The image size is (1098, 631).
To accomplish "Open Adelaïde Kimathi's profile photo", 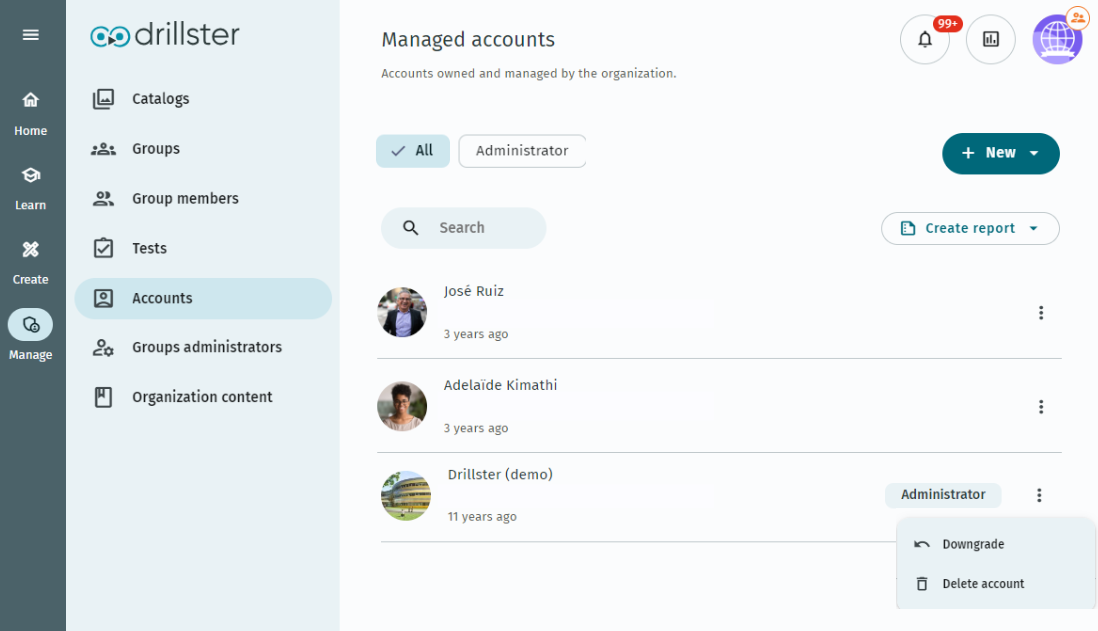I will 402,406.
